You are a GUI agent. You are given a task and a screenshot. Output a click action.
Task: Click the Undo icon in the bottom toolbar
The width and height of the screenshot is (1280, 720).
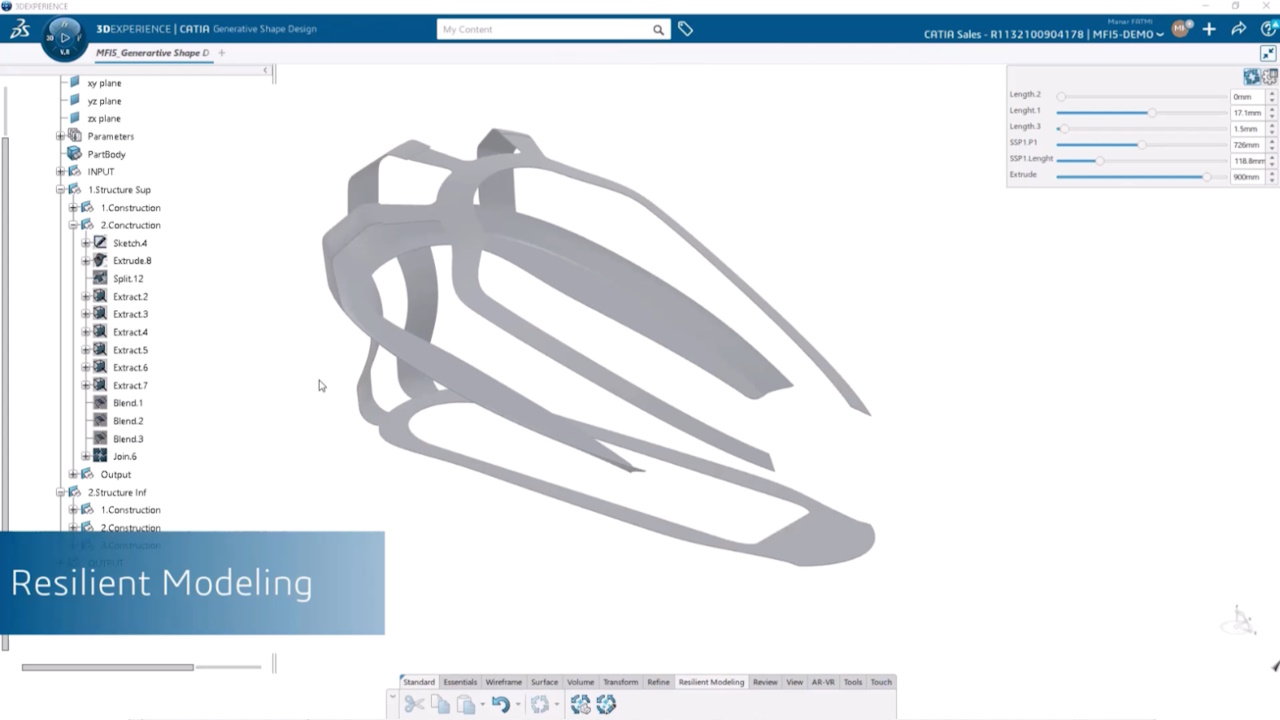[x=501, y=703]
